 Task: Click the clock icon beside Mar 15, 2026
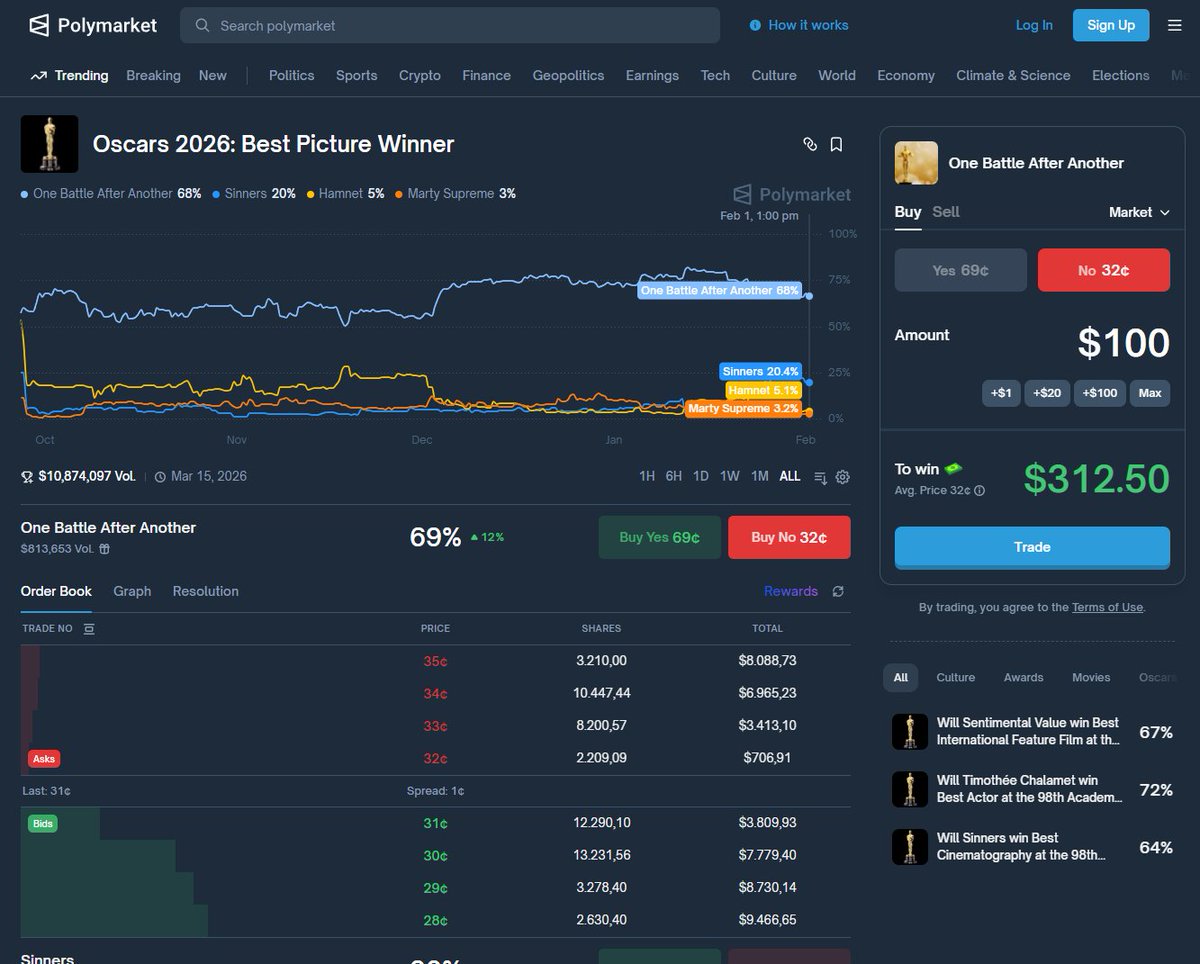pyautogui.click(x=160, y=476)
